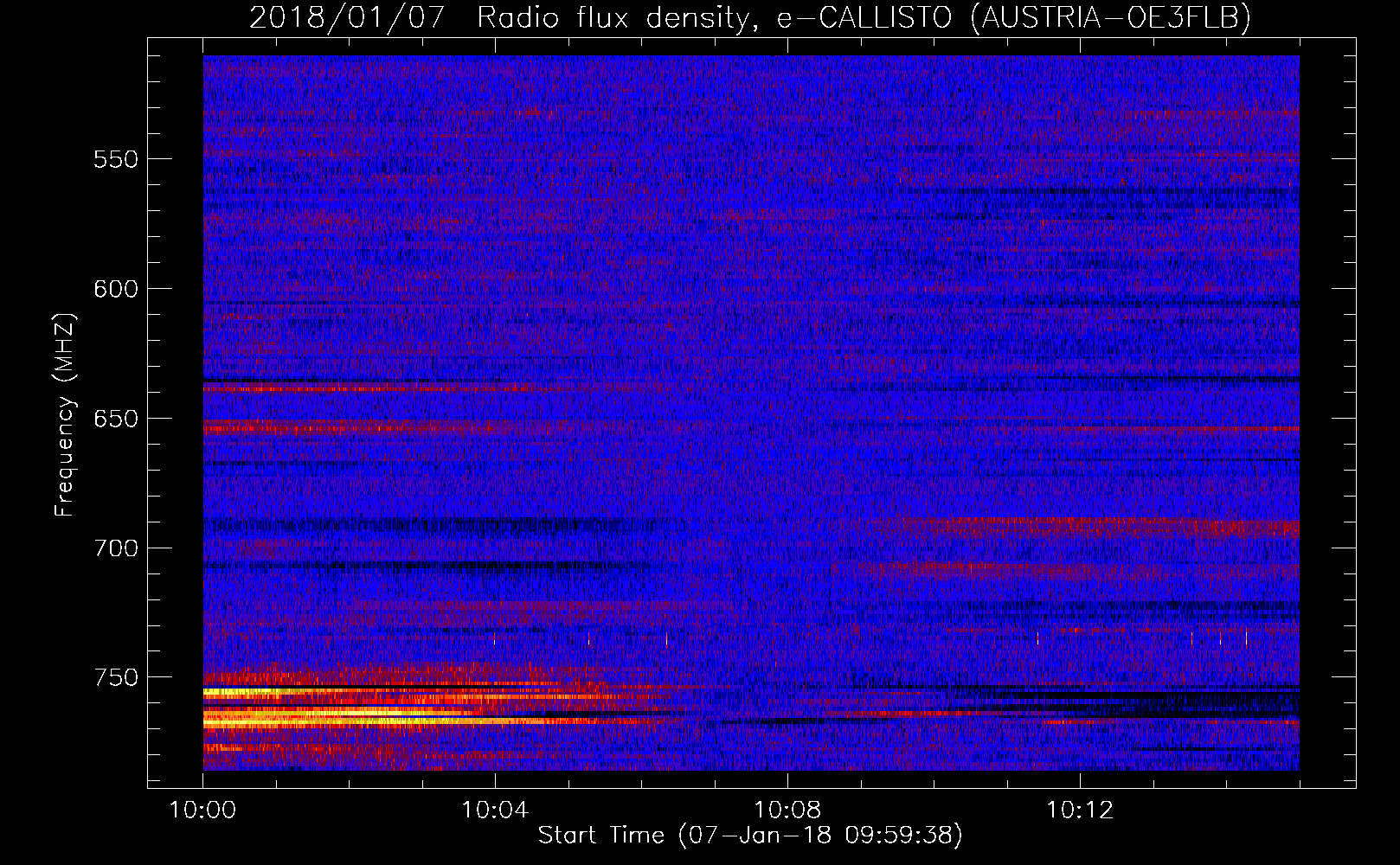Image resolution: width=1400 pixels, height=865 pixels.
Task: Select the 550 frequency tick label
Action: pos(116,159)
